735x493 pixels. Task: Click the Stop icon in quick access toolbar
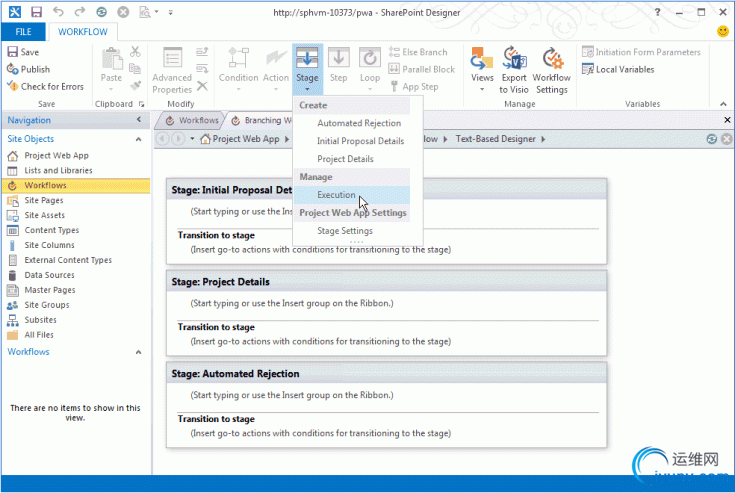point(123,12)
